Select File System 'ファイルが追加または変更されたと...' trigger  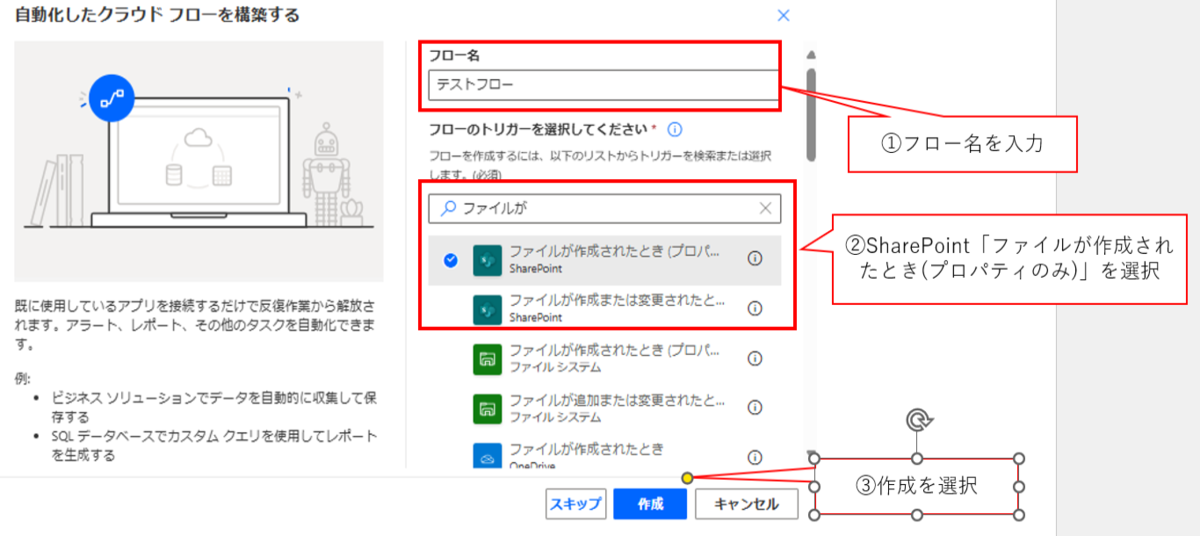click(604, 408)
